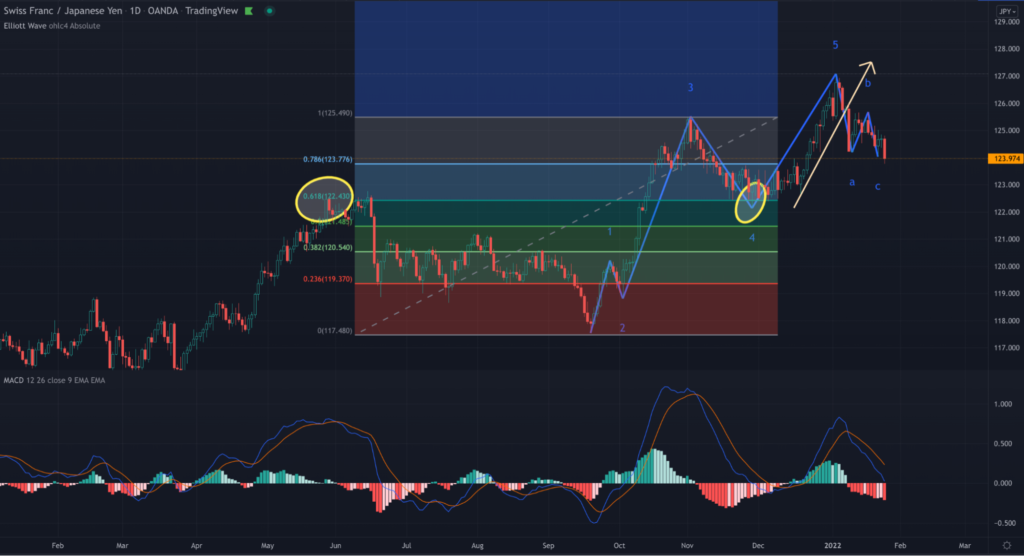Click 122.000 on the price axis
Image resolution: width=1024 pixels, height=556 pixels.
(x=1006, y=212)
